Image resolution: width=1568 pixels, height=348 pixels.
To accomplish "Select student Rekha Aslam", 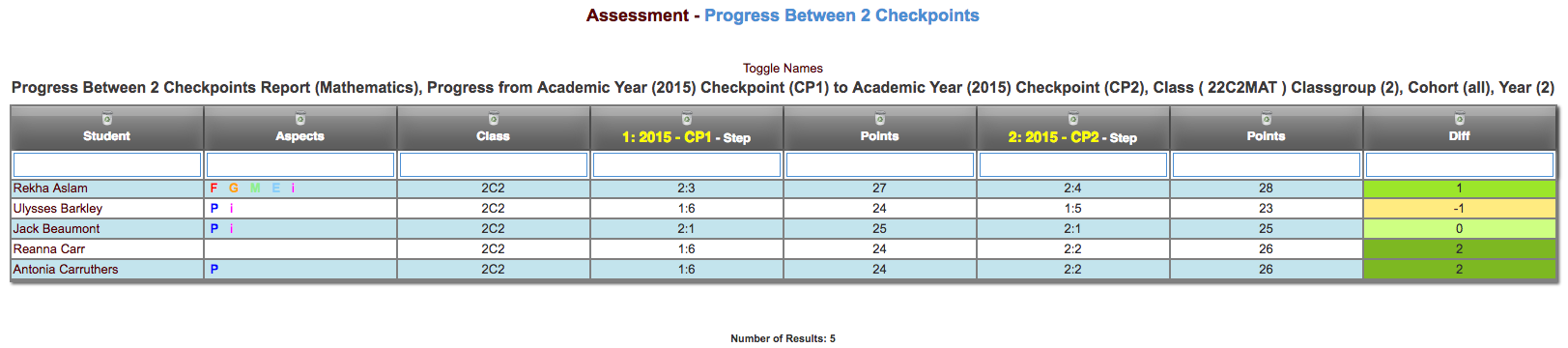I will (x=50, y=188).
